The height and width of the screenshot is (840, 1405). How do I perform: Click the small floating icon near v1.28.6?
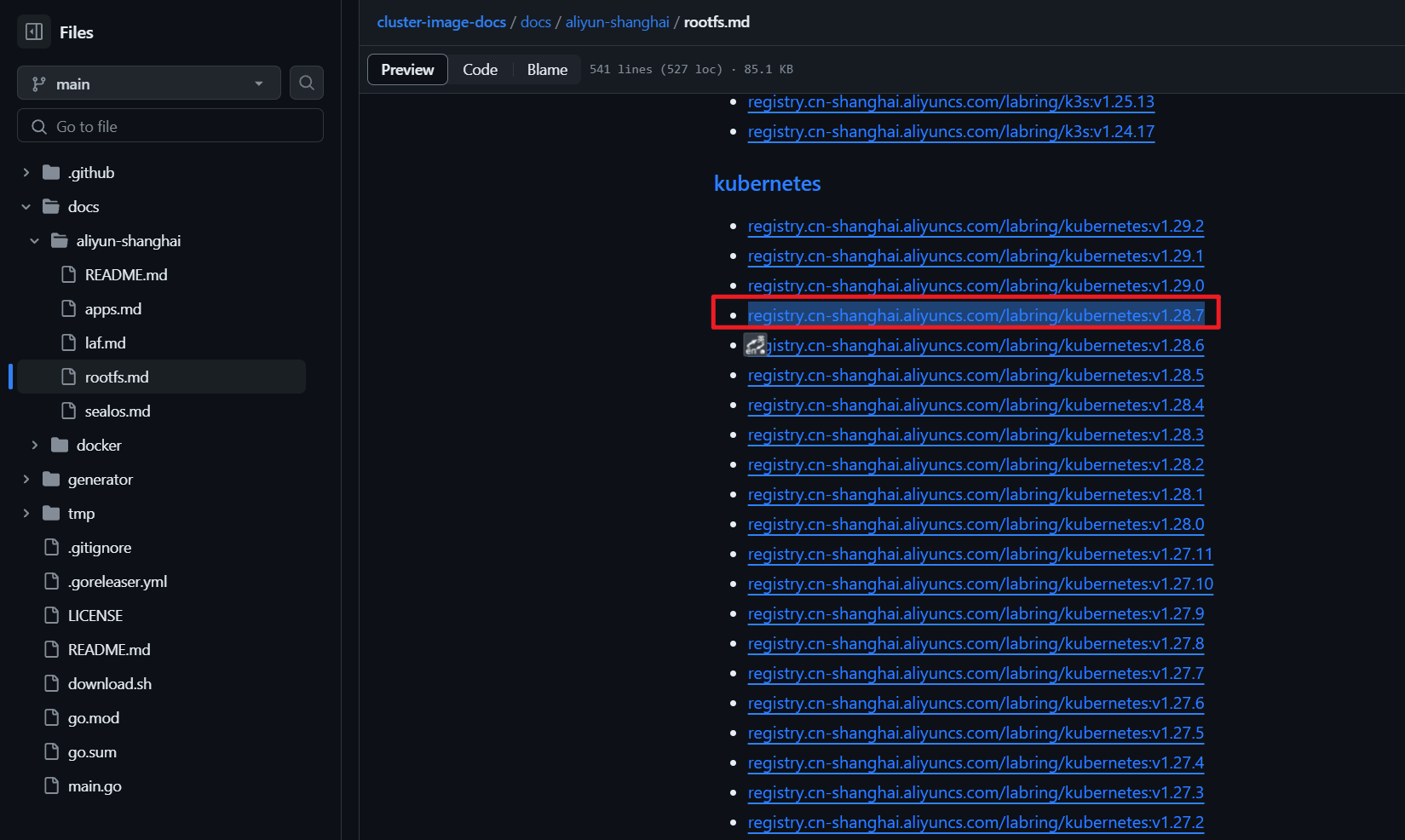(755, 344)
